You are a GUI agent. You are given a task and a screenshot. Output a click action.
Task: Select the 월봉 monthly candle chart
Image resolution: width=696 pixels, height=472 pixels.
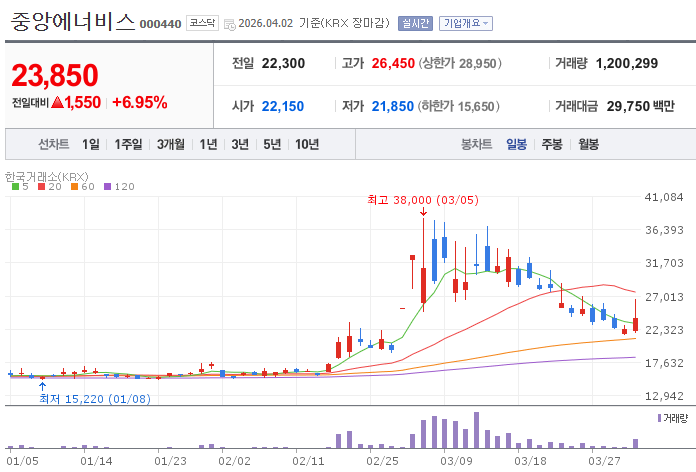(589, 144)
